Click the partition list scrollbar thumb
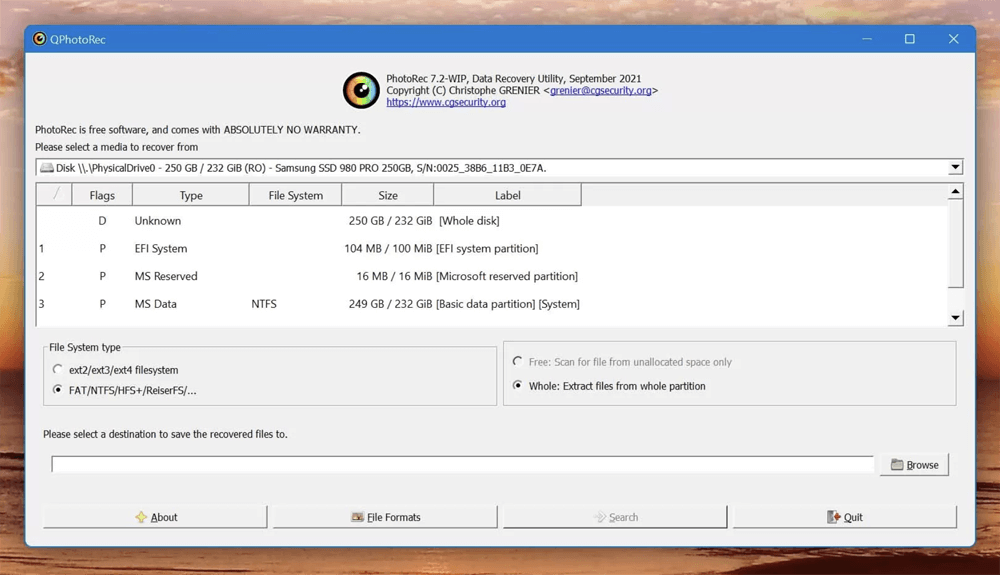Image resolution: width=1000 pixels, height=575 pixels. (x=955, y=244)
